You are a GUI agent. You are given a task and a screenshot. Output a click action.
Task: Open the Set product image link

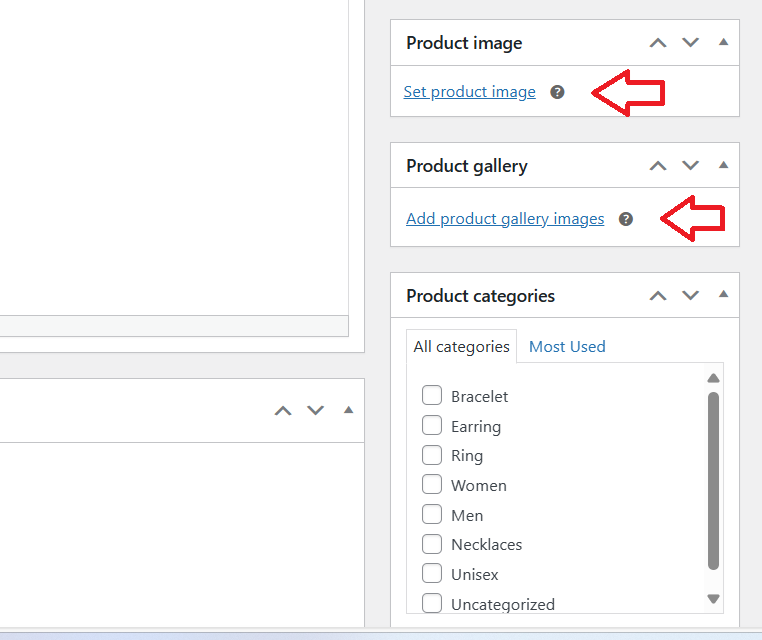click(469, 92)
